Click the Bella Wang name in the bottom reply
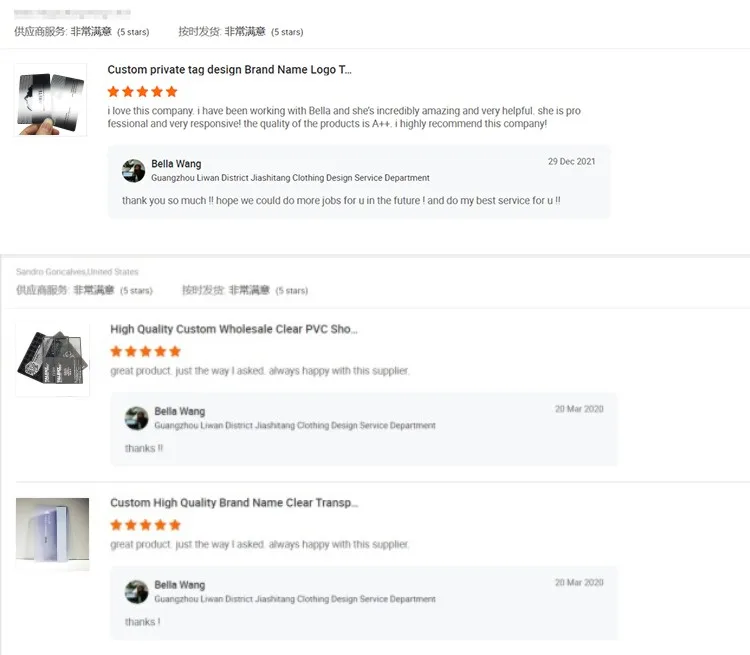 (179, 585)
